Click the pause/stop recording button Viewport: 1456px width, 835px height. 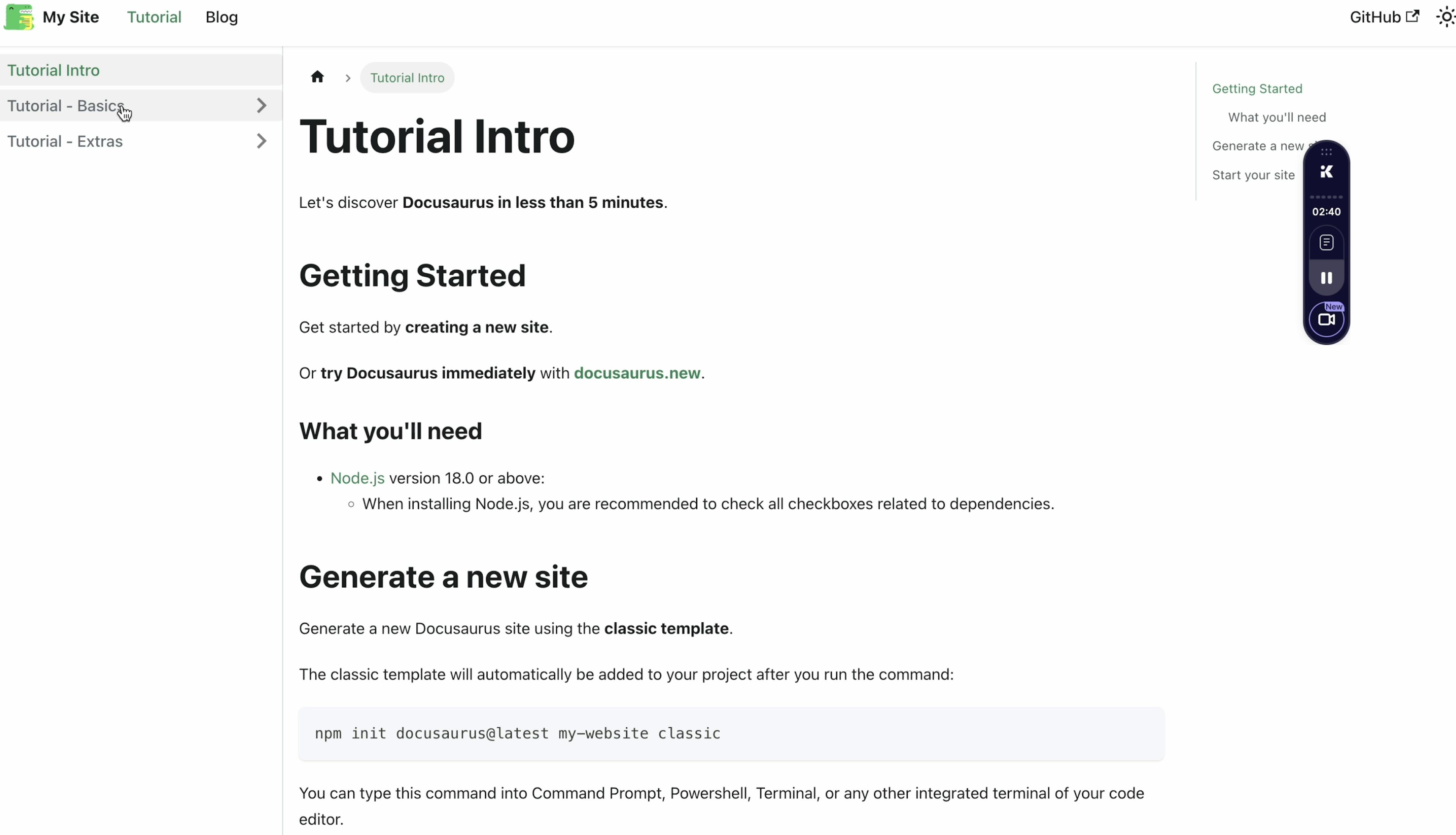coord(1327,278)
